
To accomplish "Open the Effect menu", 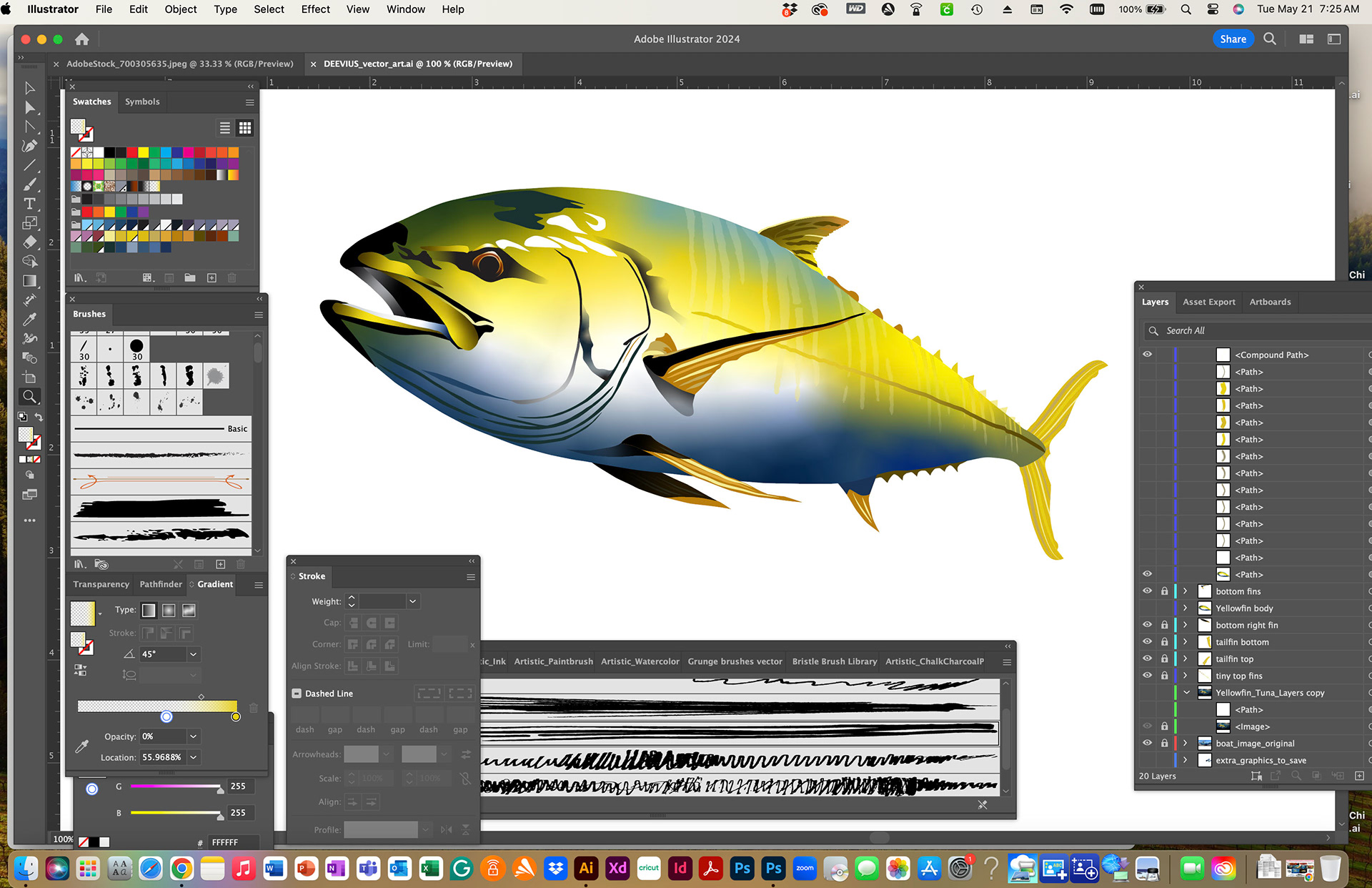I will coord(315,9).
